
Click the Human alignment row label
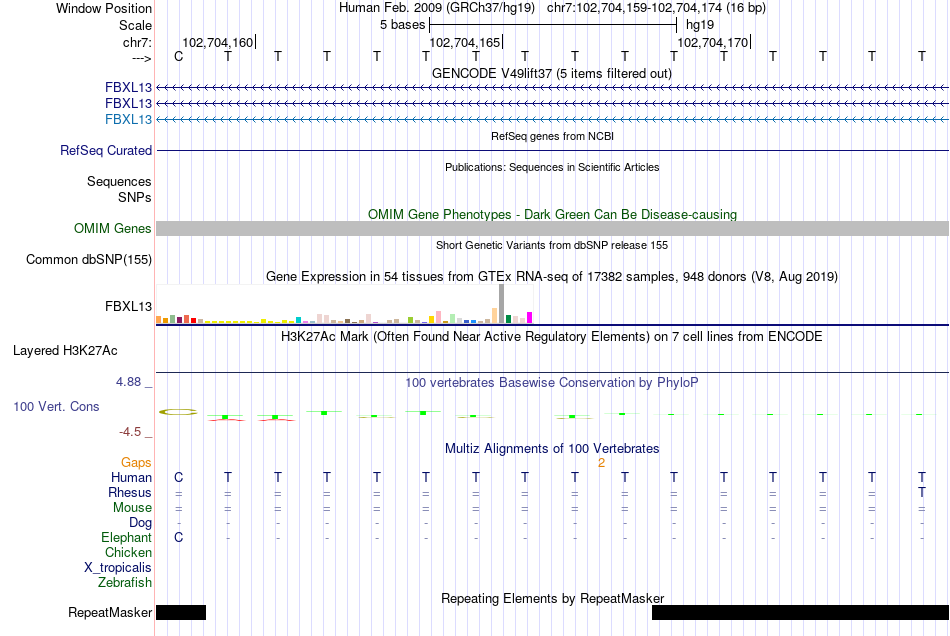(131, 478)
